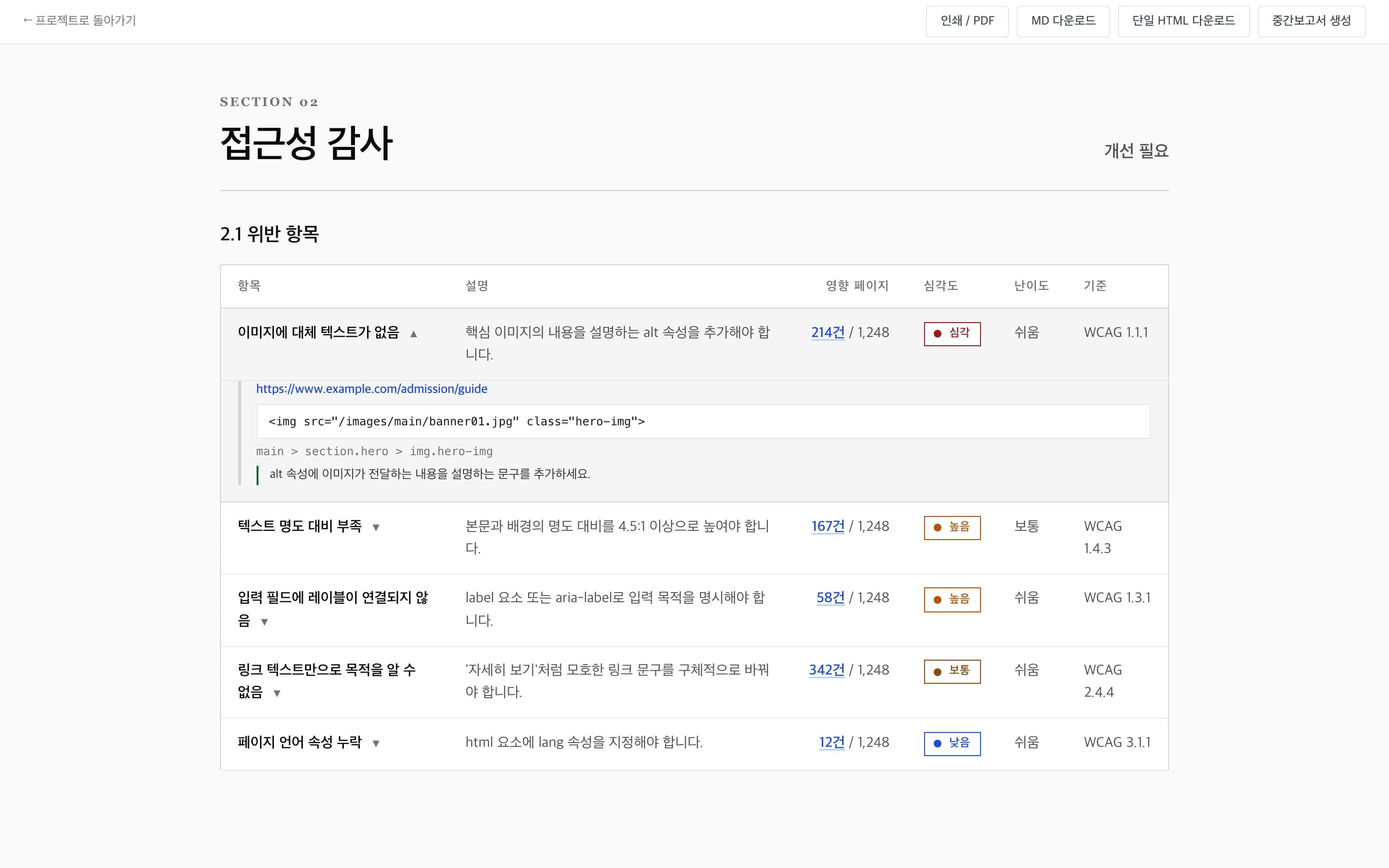Click the WCAG 1.4.3 criterion cell
The image size is (1389, 868).
click(x=1103, y=537)
